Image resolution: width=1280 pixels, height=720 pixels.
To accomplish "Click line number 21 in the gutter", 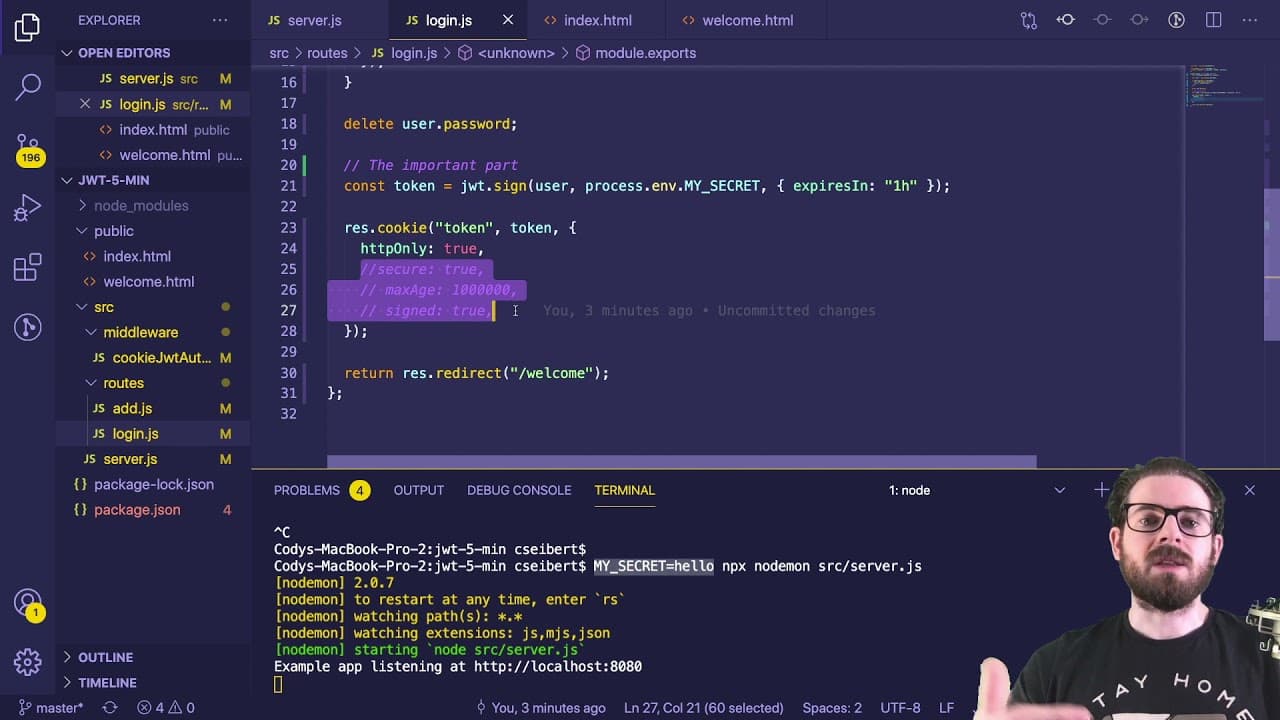I will pyautogui.click(x=289, y=186).
